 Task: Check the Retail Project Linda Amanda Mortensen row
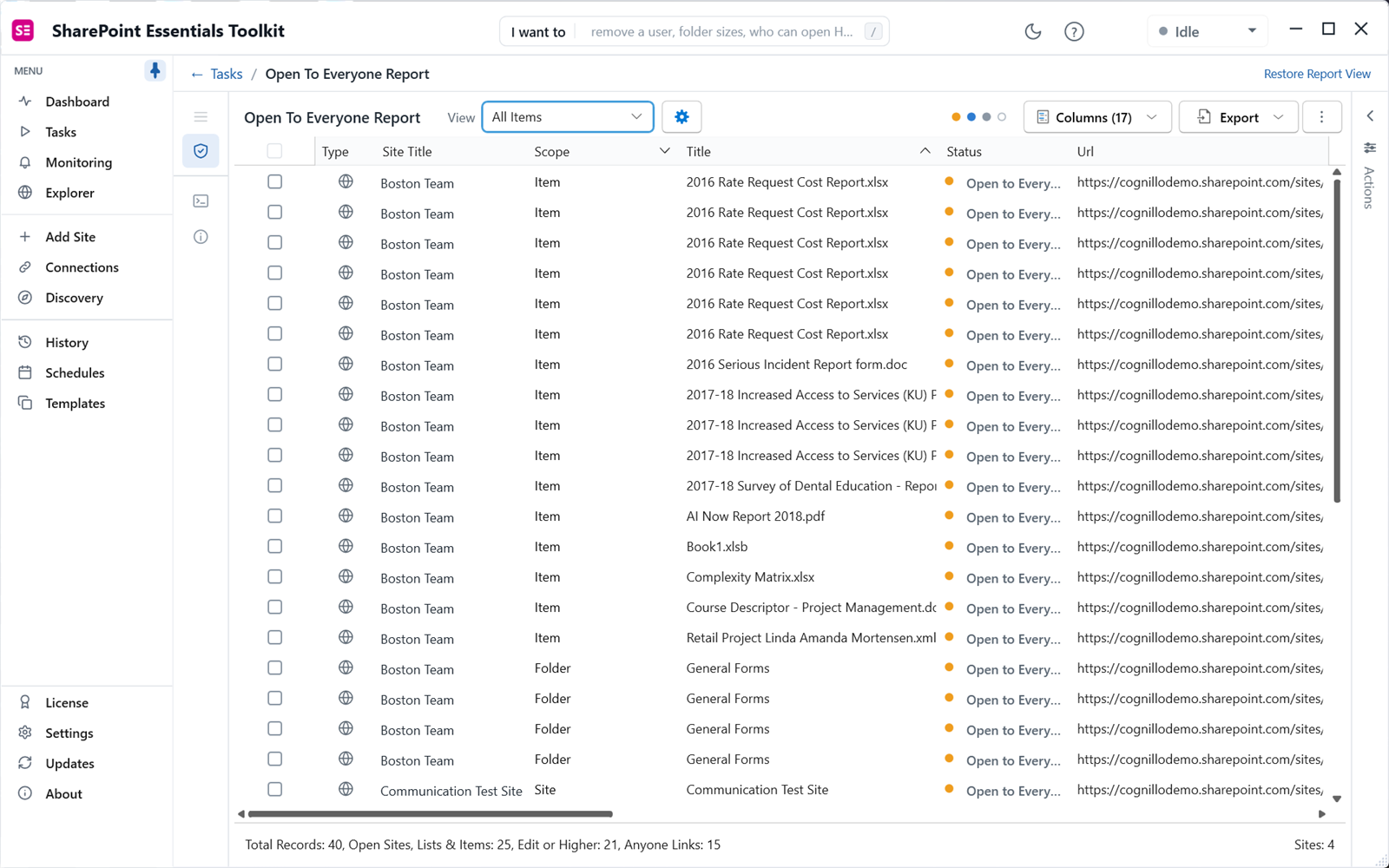pos(274,637)
